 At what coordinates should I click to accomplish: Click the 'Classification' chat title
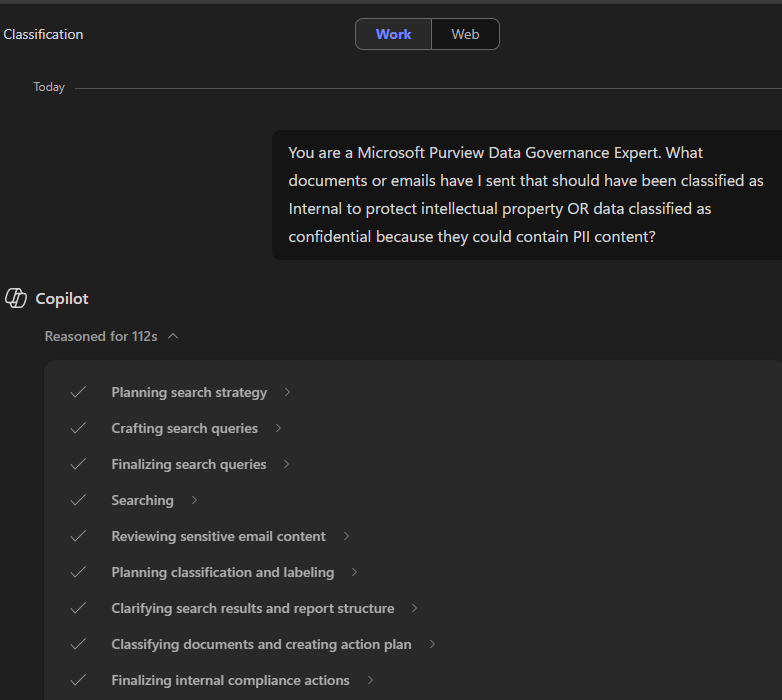pos(43,34)
